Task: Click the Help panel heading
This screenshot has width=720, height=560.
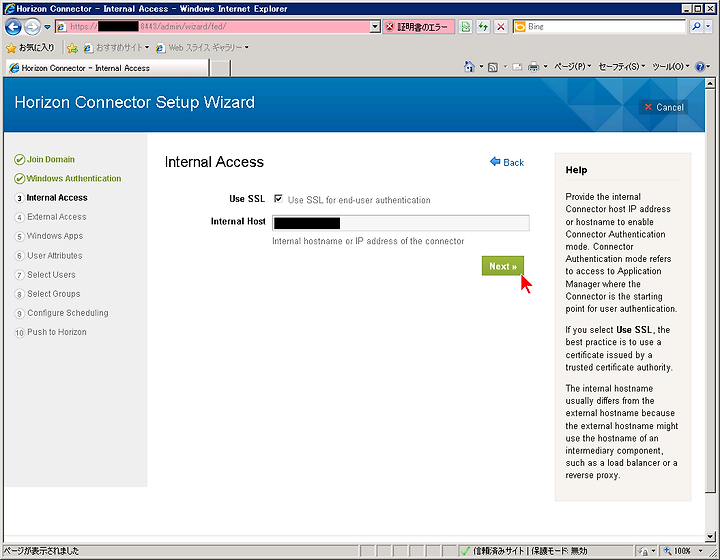Action: coord(576,170)
